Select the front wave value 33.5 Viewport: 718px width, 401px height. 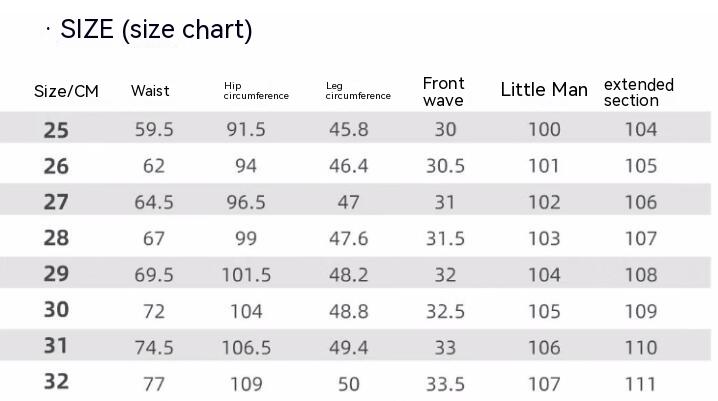coord(445,384)
